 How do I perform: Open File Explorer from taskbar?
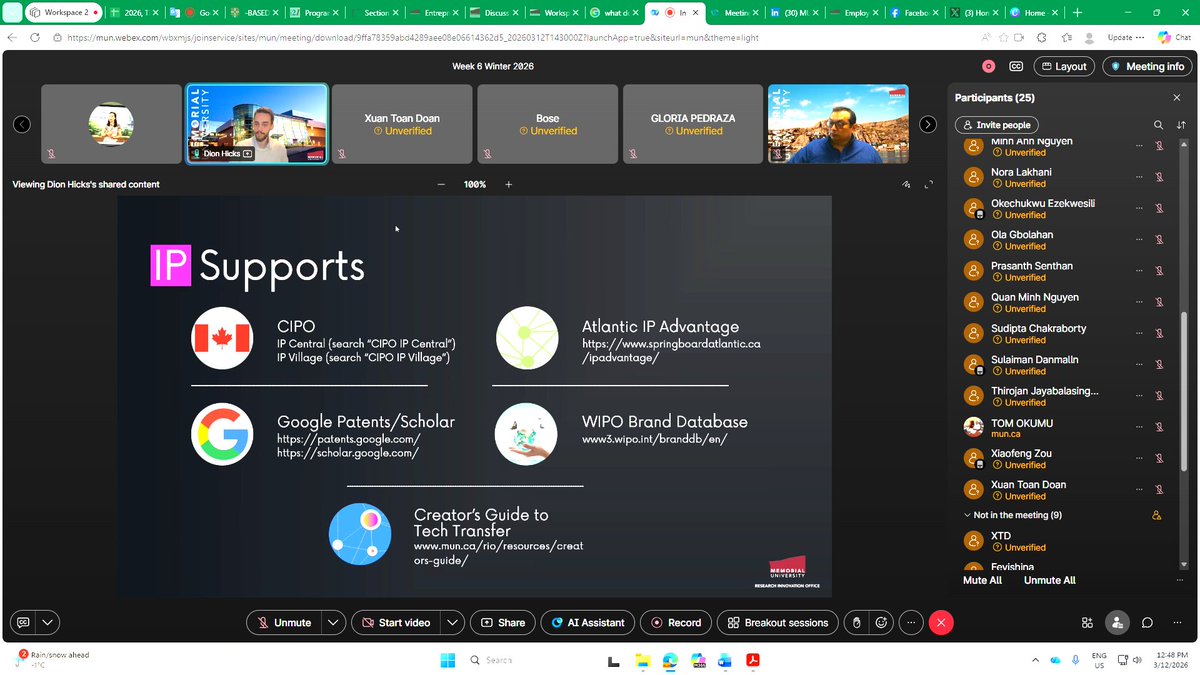[643, 660]
